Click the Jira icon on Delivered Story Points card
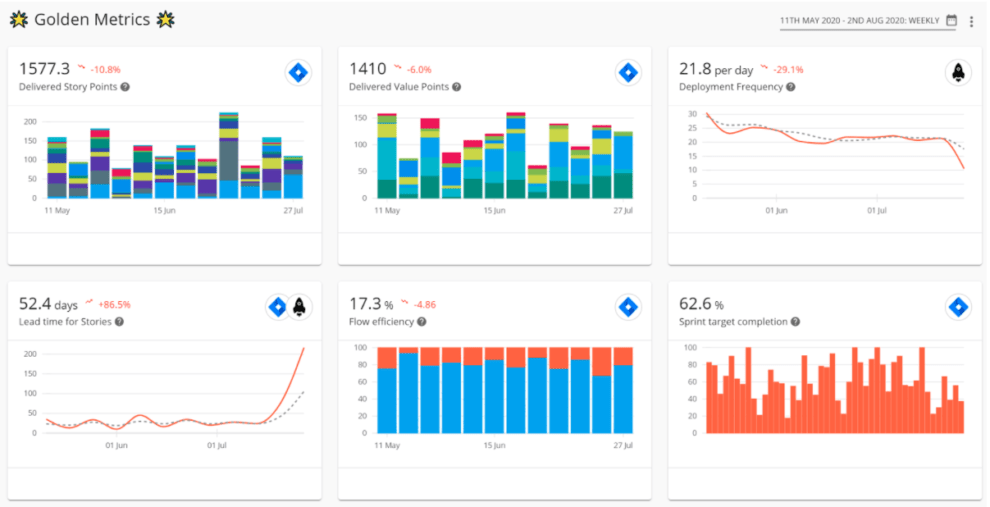The width and height of the screenshot is (990, 507). 298,73
